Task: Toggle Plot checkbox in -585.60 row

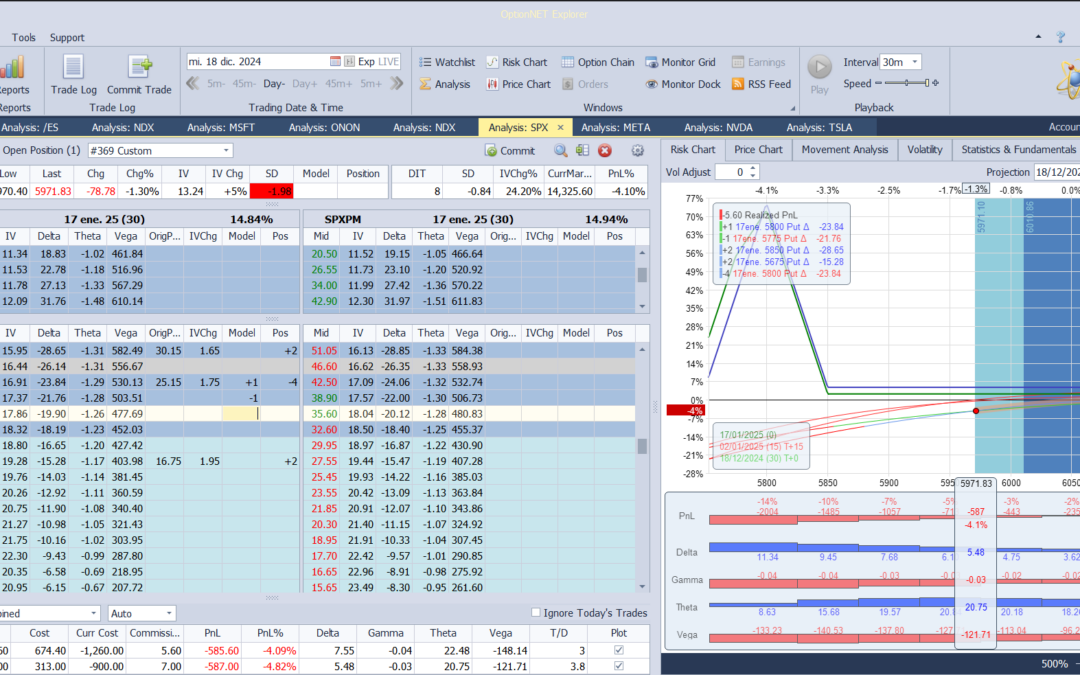Action: (x=619, y=650)
